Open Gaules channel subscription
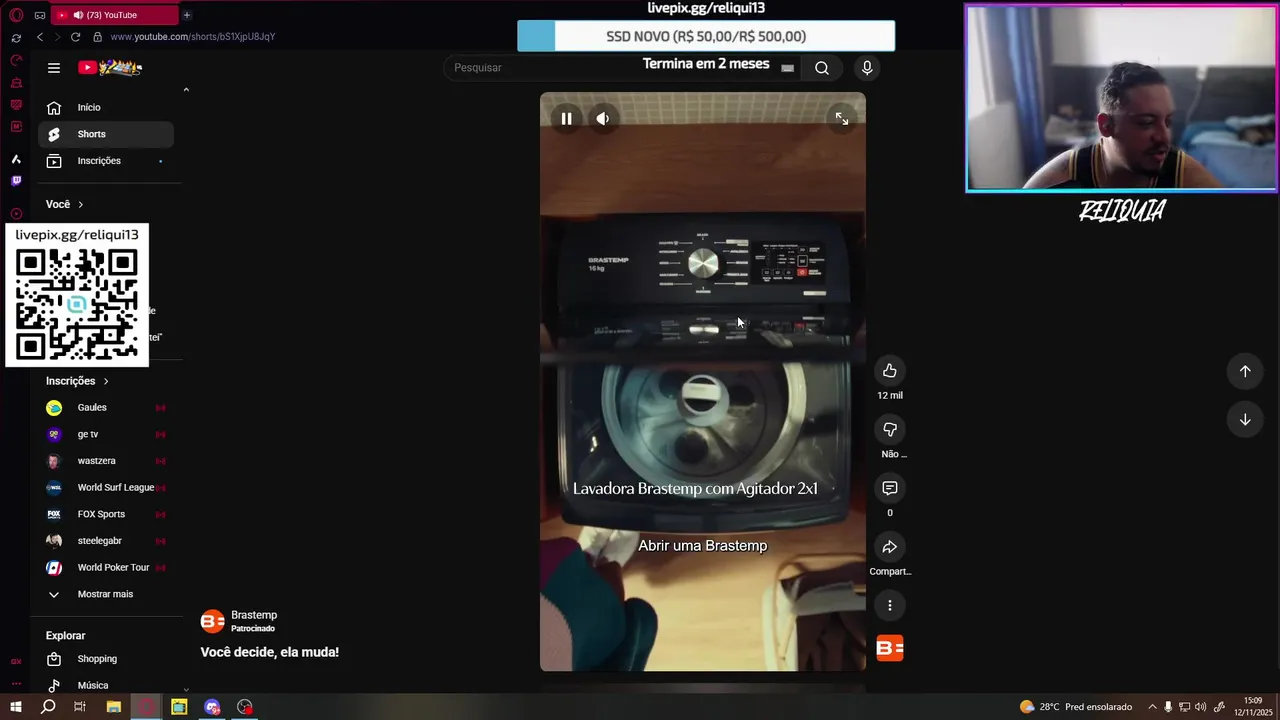1280x720 pixels. coord(106,408)
